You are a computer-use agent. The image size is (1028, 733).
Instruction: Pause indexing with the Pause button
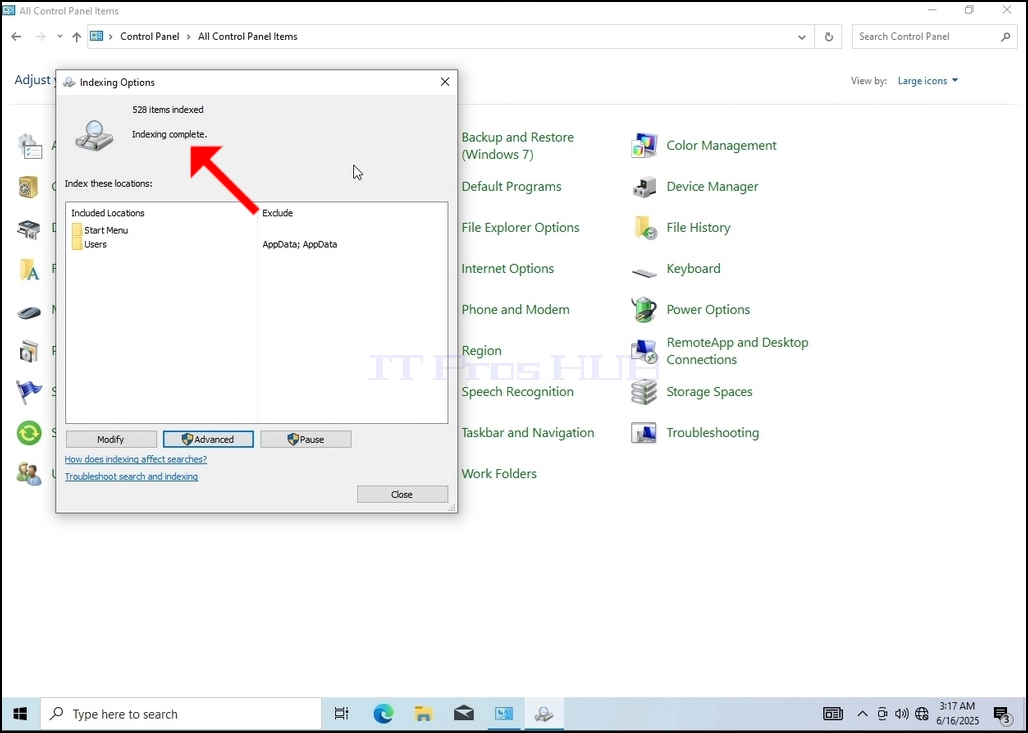(306, 439)
